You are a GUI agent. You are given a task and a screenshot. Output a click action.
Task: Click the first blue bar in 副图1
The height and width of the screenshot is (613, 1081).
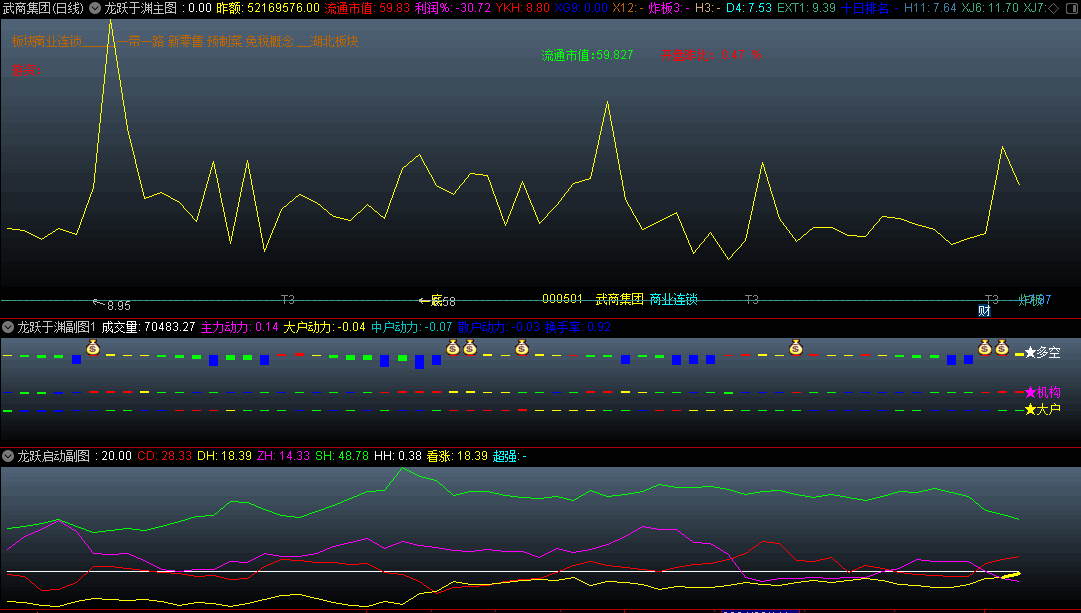point(76,359)
